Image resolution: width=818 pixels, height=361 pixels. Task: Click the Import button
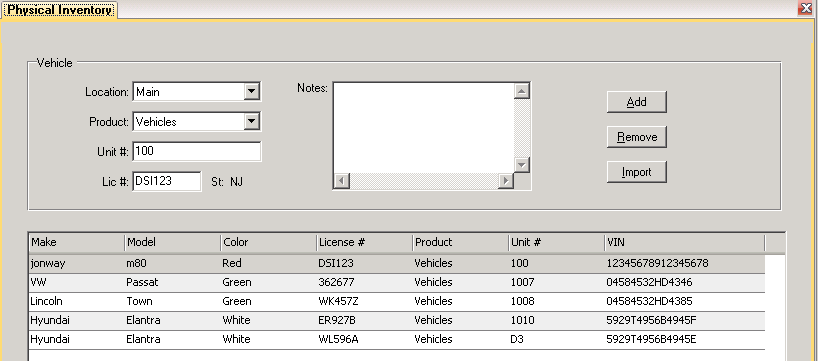[636, 172]
